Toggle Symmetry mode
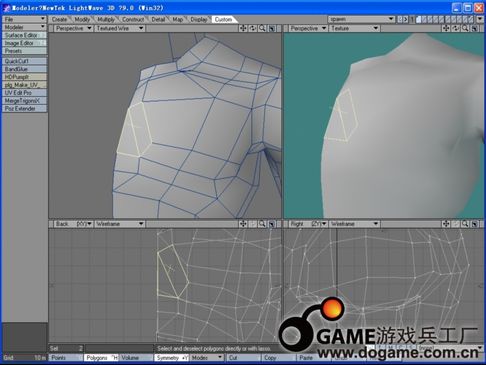Viewport: 486px width, 365px height. 171,358
